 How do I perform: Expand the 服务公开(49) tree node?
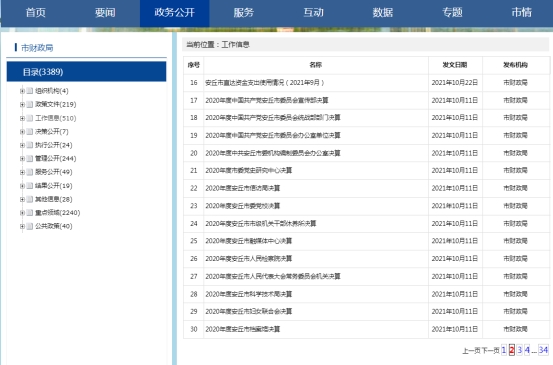tap(22, 172)
